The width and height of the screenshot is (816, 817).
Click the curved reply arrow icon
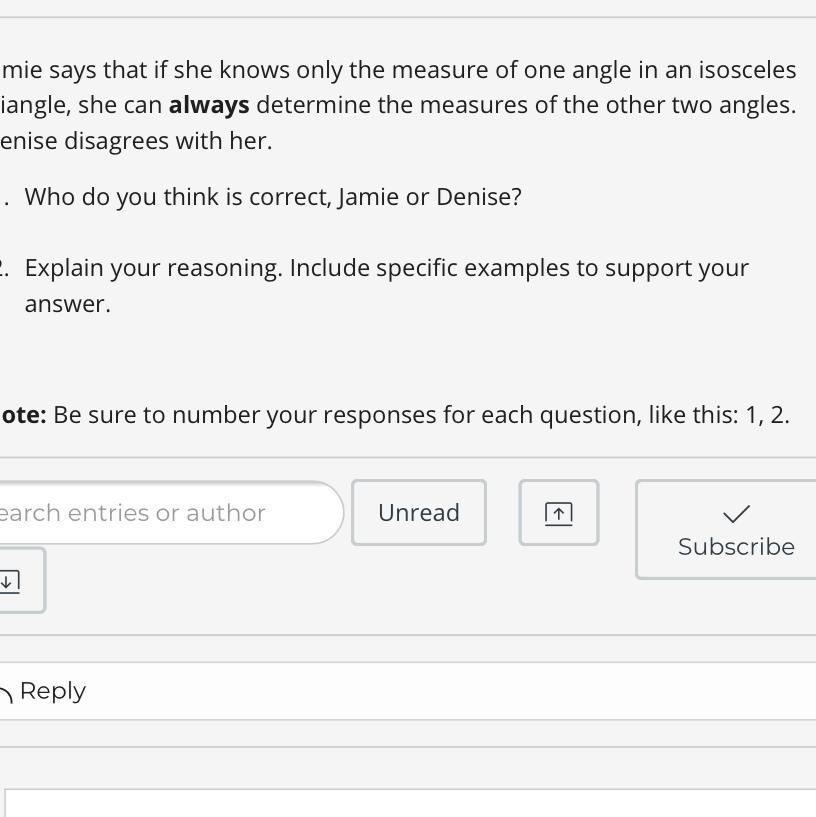point(6,692)
